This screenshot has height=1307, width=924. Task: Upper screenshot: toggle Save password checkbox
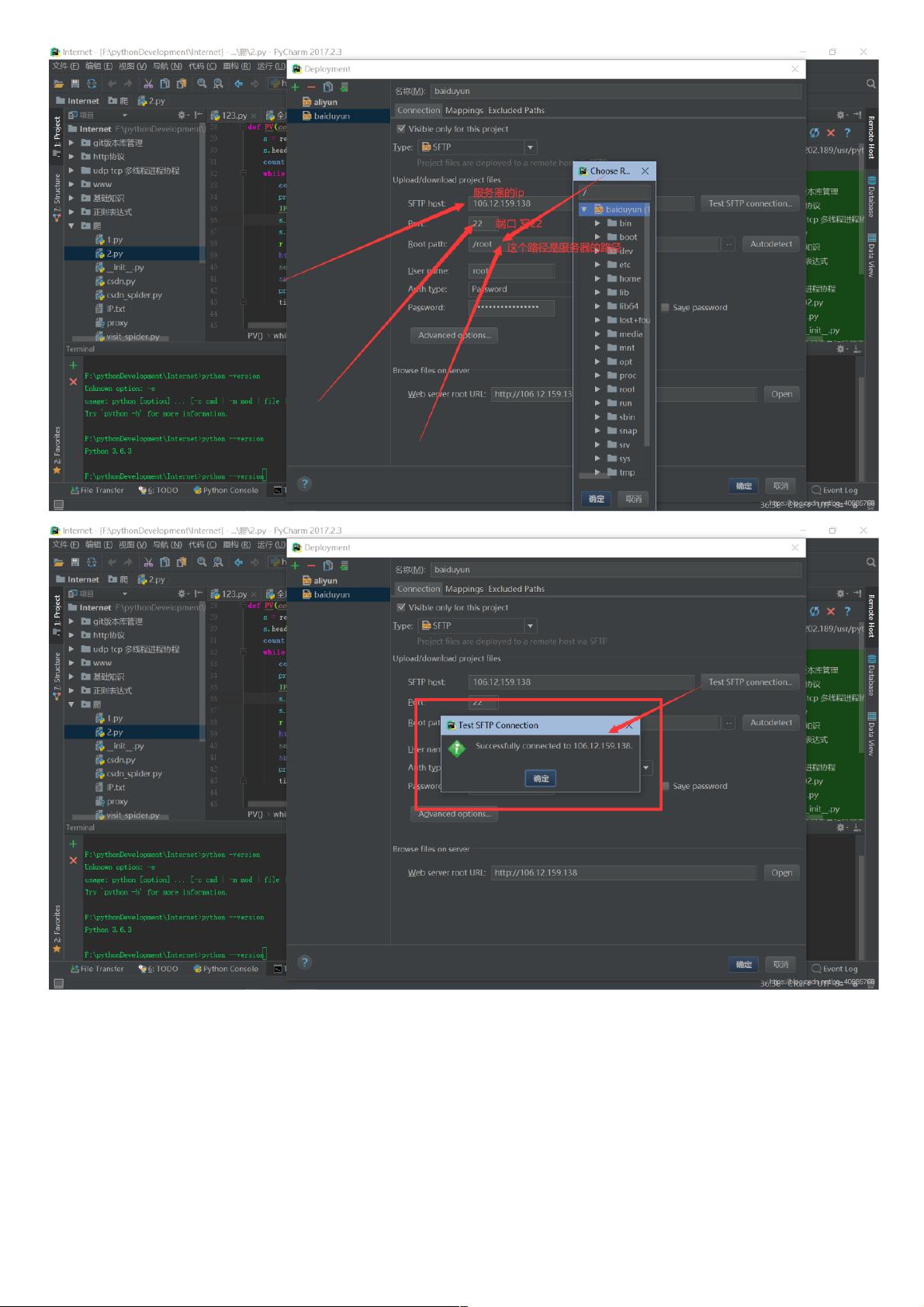(x=665, y=307)
